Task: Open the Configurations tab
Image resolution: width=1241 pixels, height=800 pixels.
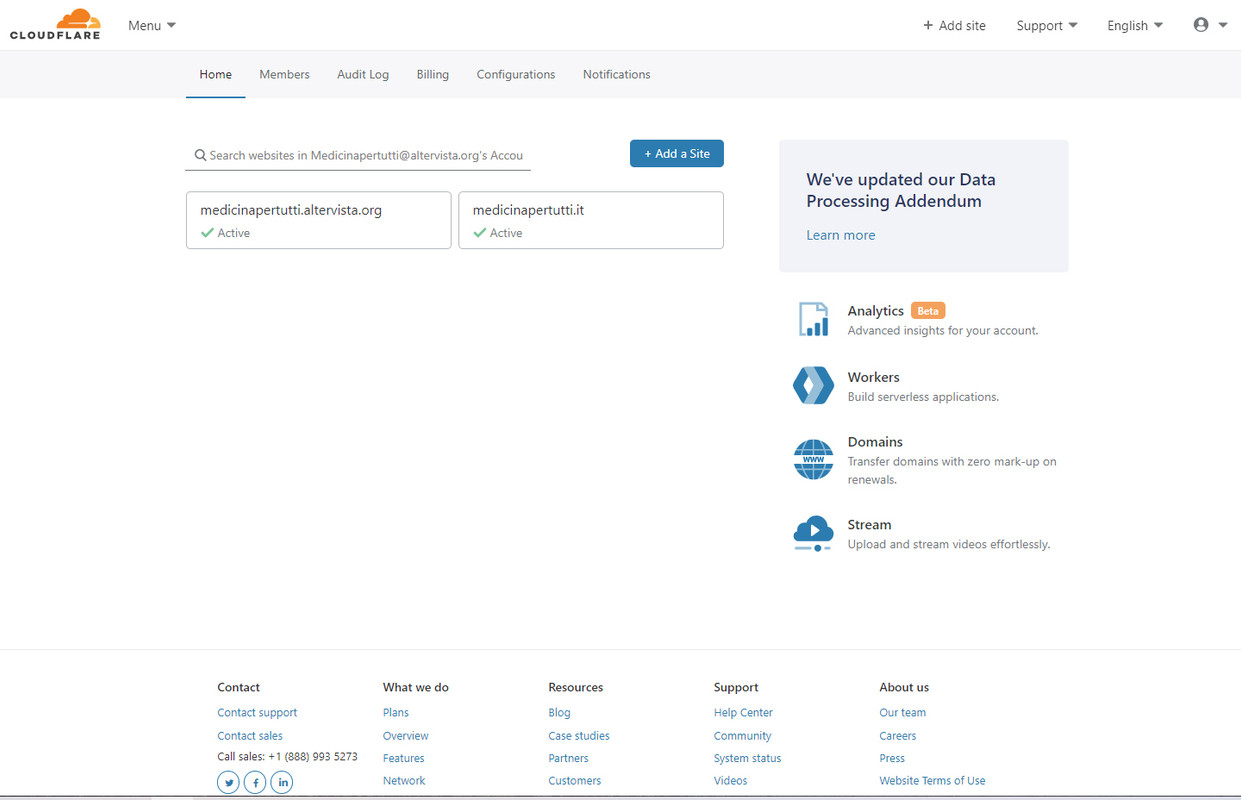Action: tap(516, 74)
